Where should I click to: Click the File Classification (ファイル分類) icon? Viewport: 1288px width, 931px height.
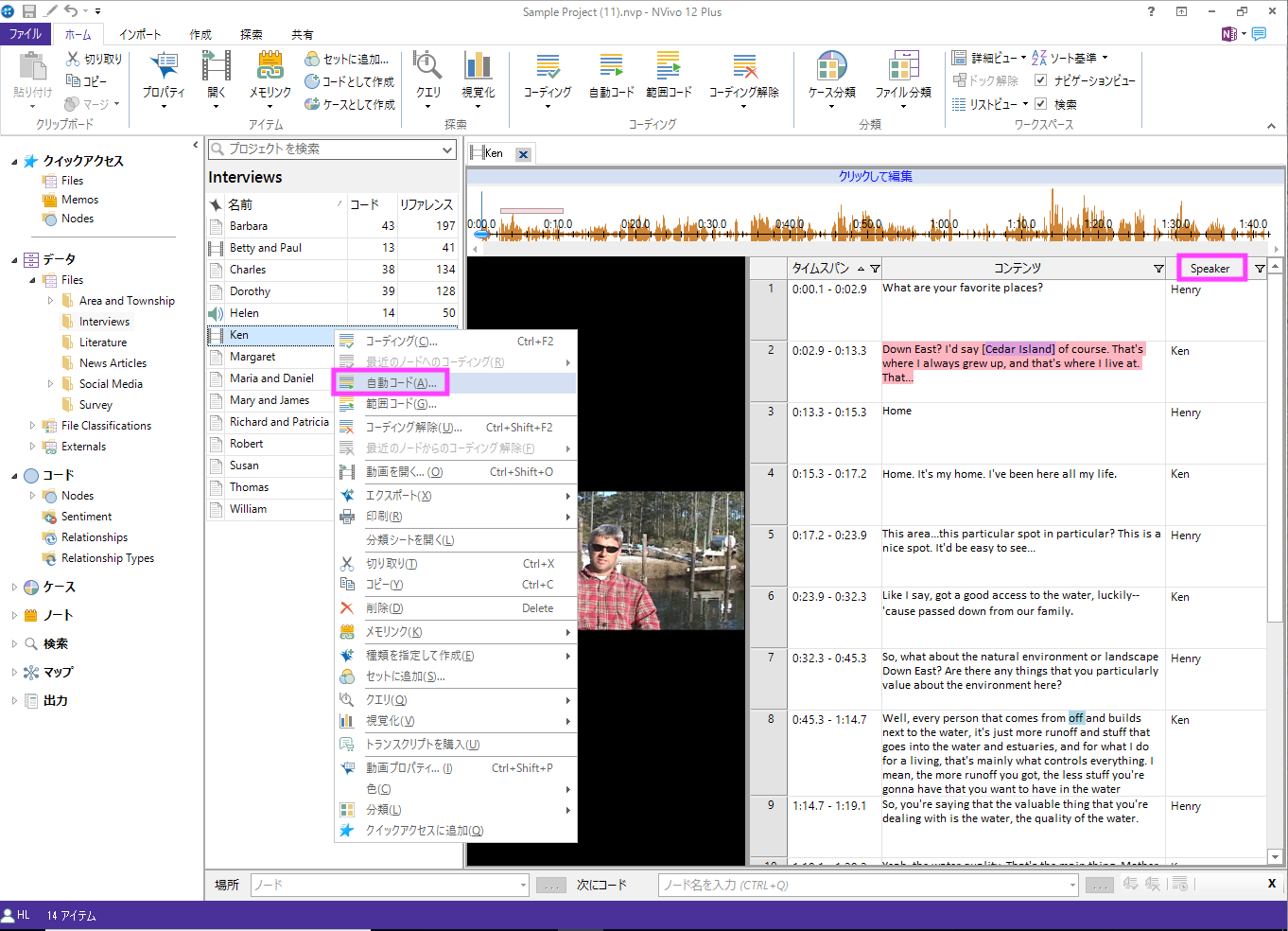[x=902, y=66]
